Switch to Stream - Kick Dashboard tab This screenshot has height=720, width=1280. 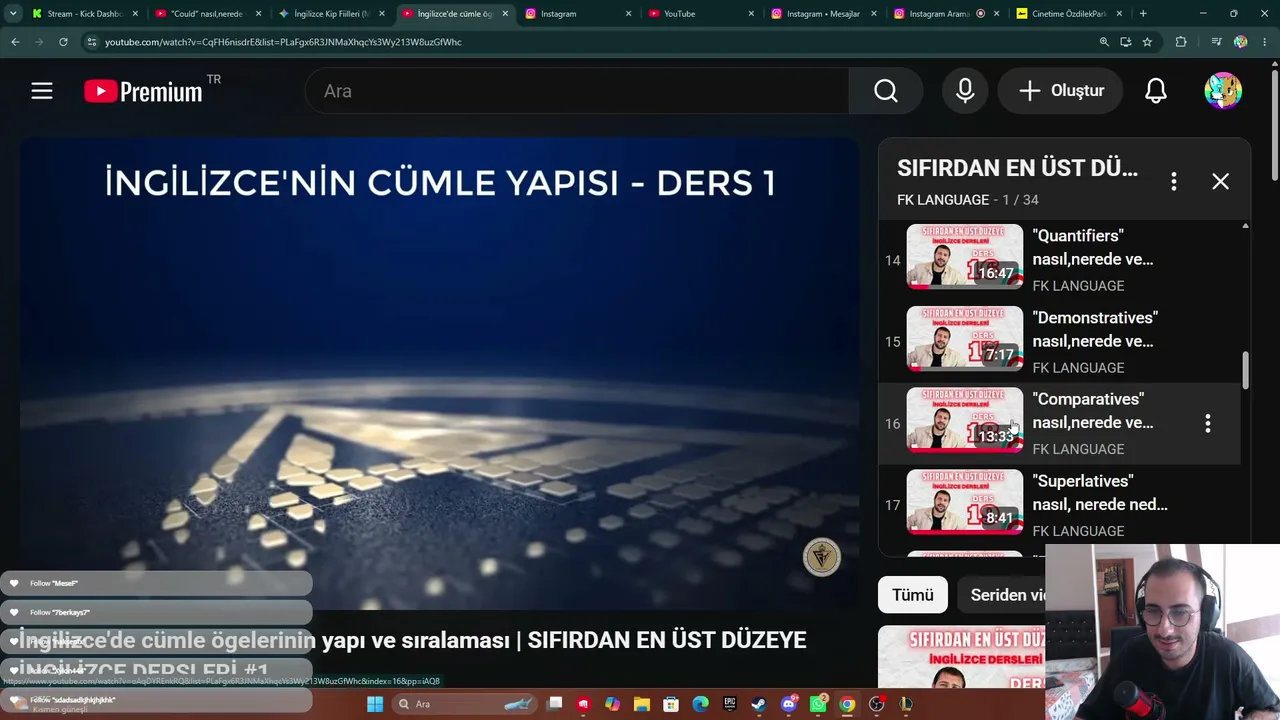[84, 14]
